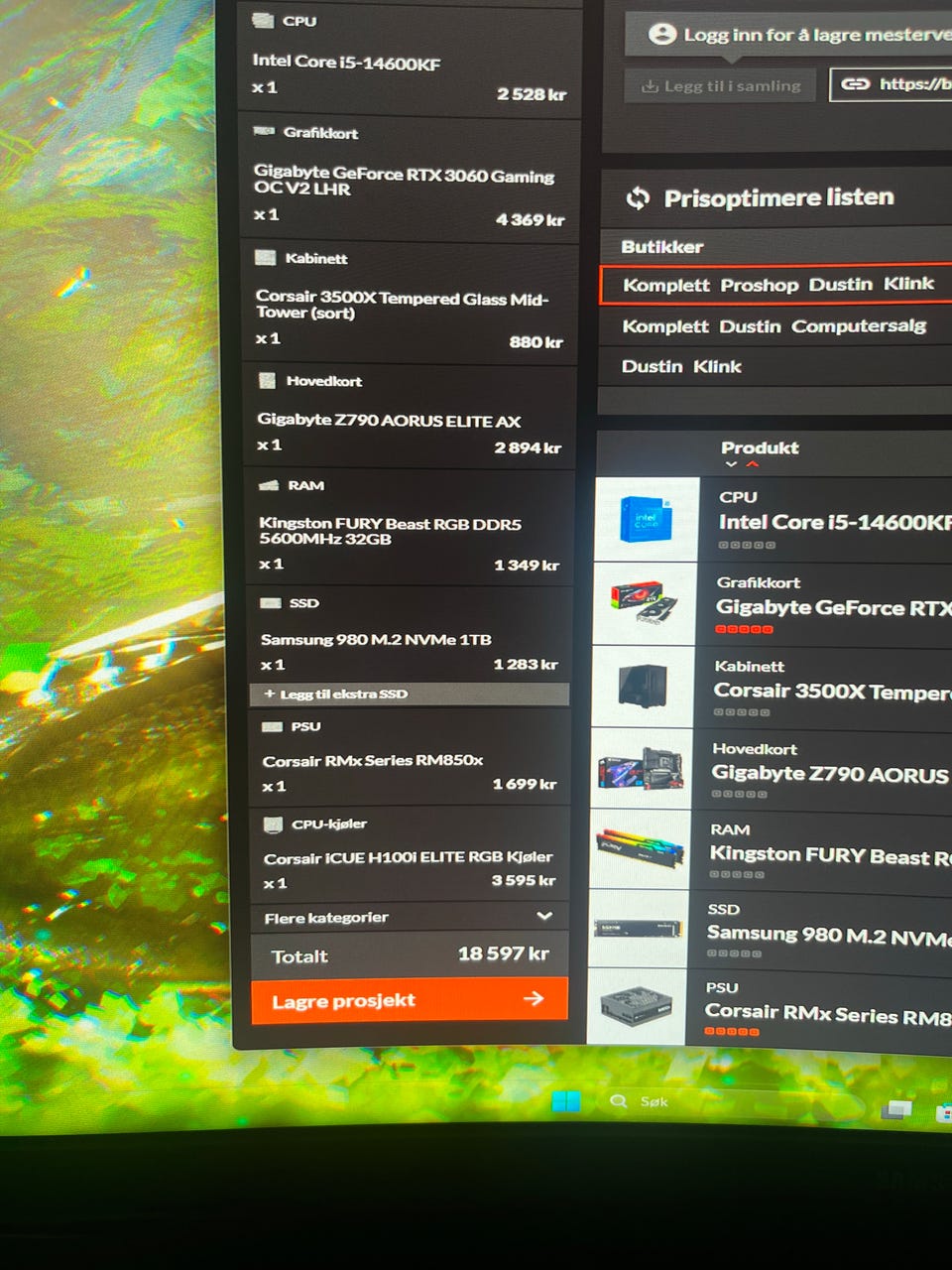Viewport: 952px width, 1270px height.
Task: Click the CPU-kjøler category icon
Action: pyautogui.click(x=273, y=824)
